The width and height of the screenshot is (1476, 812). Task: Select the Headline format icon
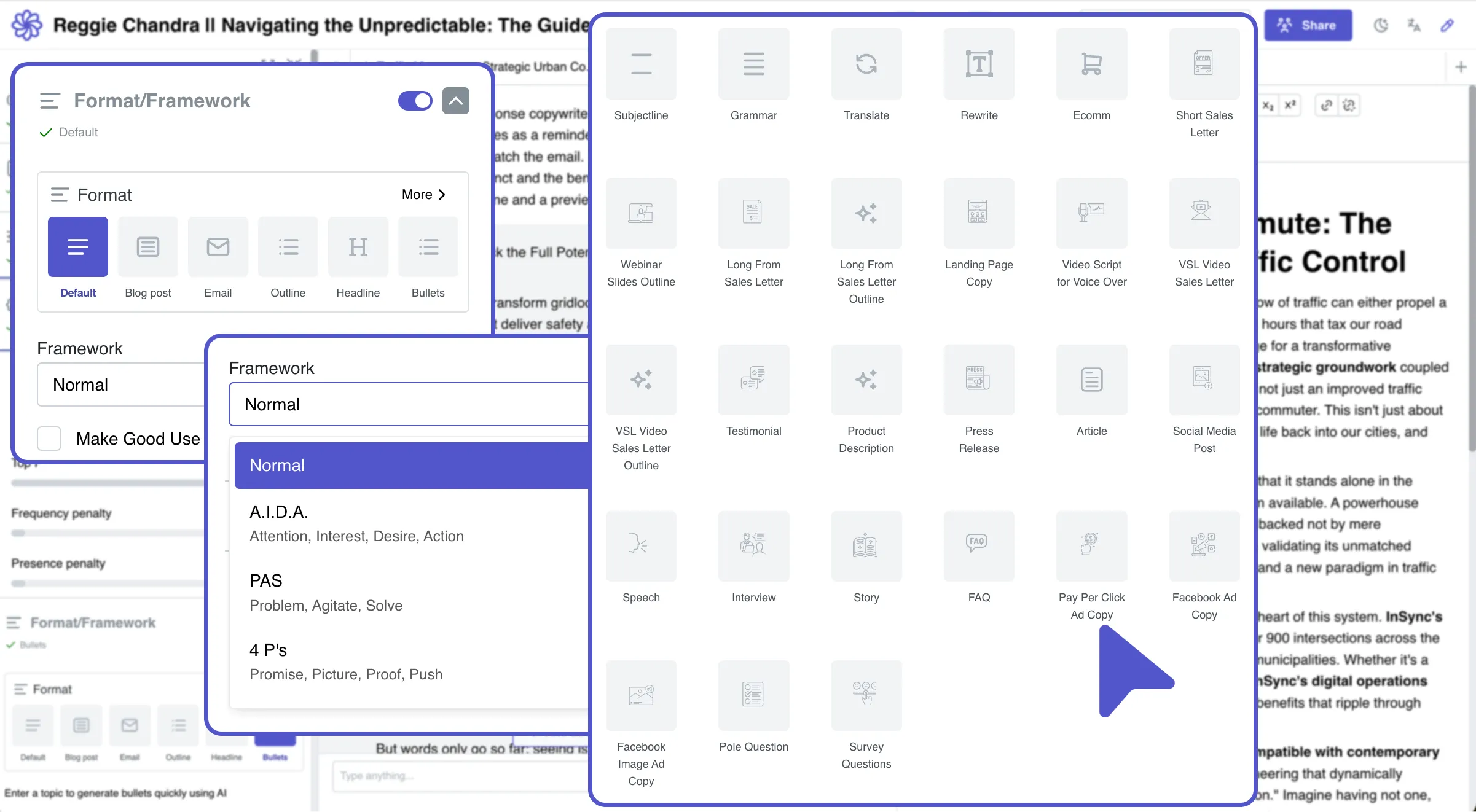[x=358, y=247]
